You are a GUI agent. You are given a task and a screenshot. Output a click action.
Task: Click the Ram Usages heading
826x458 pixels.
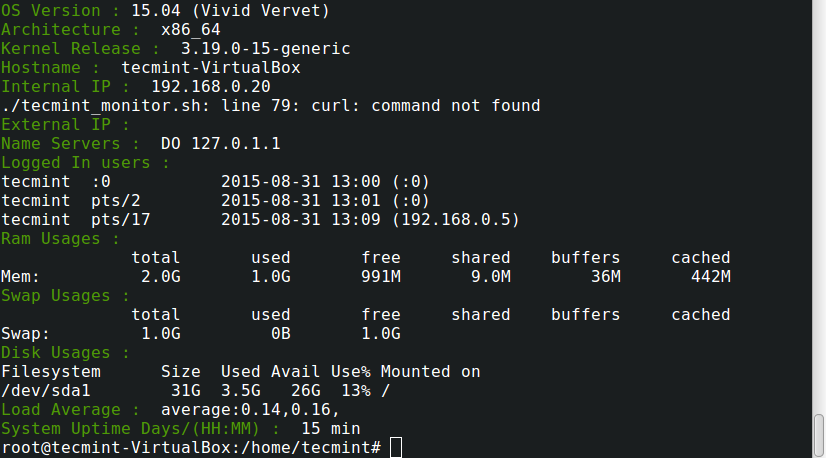(60, 238)
